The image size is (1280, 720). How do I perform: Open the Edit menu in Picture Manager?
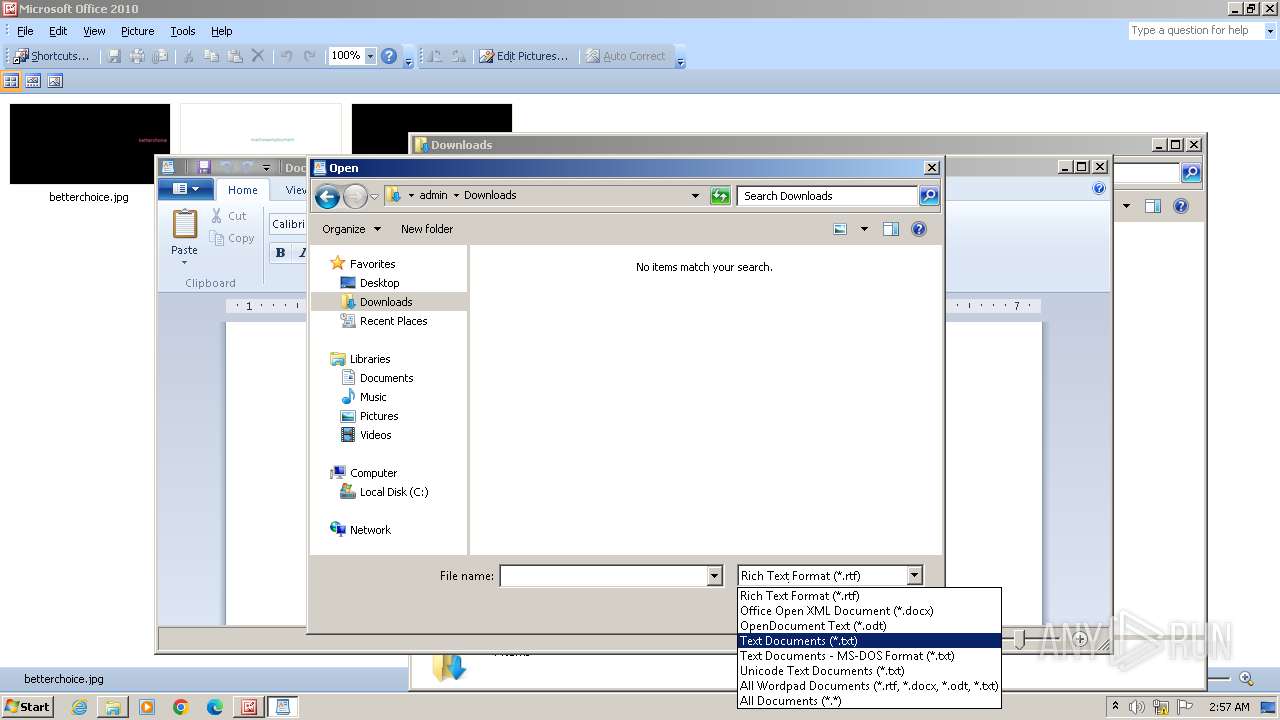tap(58, 31)
